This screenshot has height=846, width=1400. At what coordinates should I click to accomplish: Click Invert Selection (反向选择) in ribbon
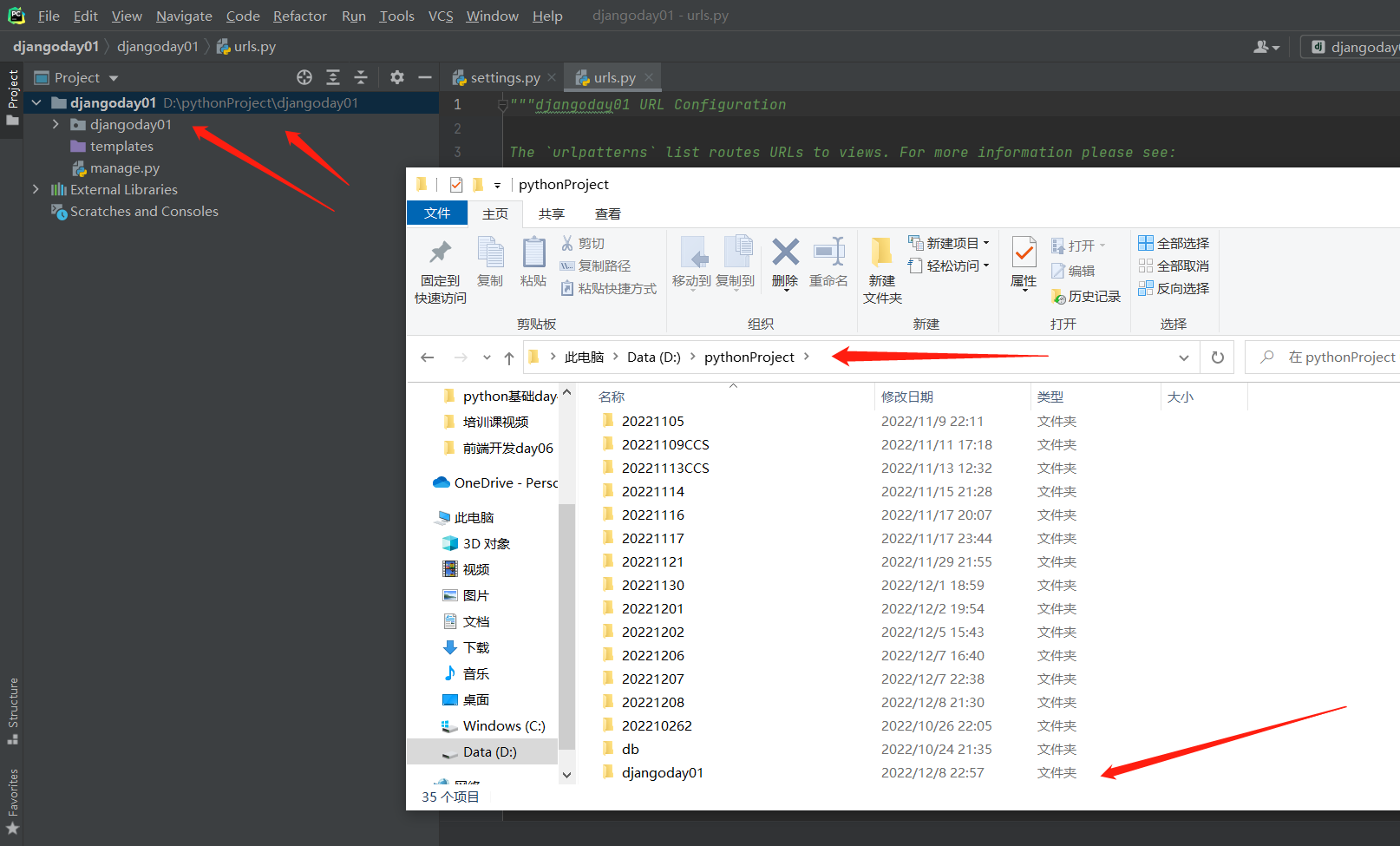(1174, 288)
